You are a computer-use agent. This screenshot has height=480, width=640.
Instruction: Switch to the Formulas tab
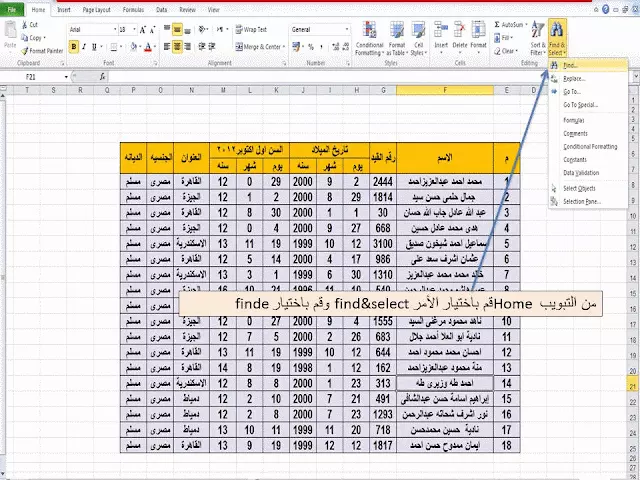(x=133, y=9)
